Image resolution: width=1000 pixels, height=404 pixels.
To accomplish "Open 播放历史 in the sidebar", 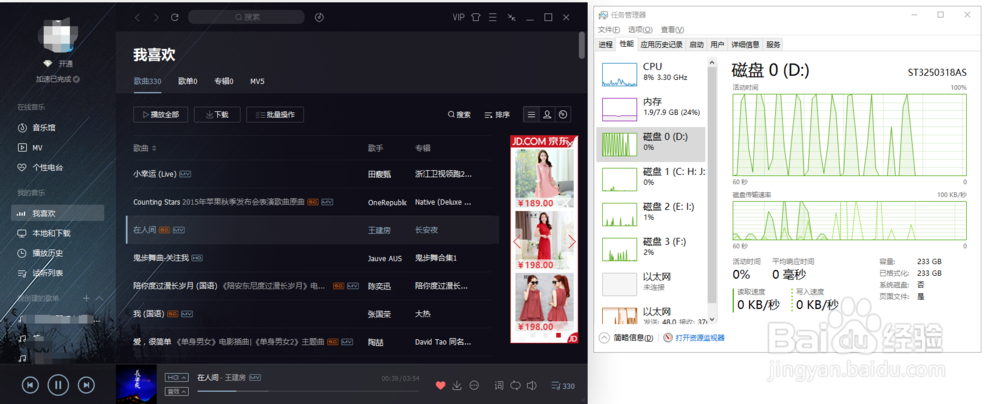I will tap(48, 253).
